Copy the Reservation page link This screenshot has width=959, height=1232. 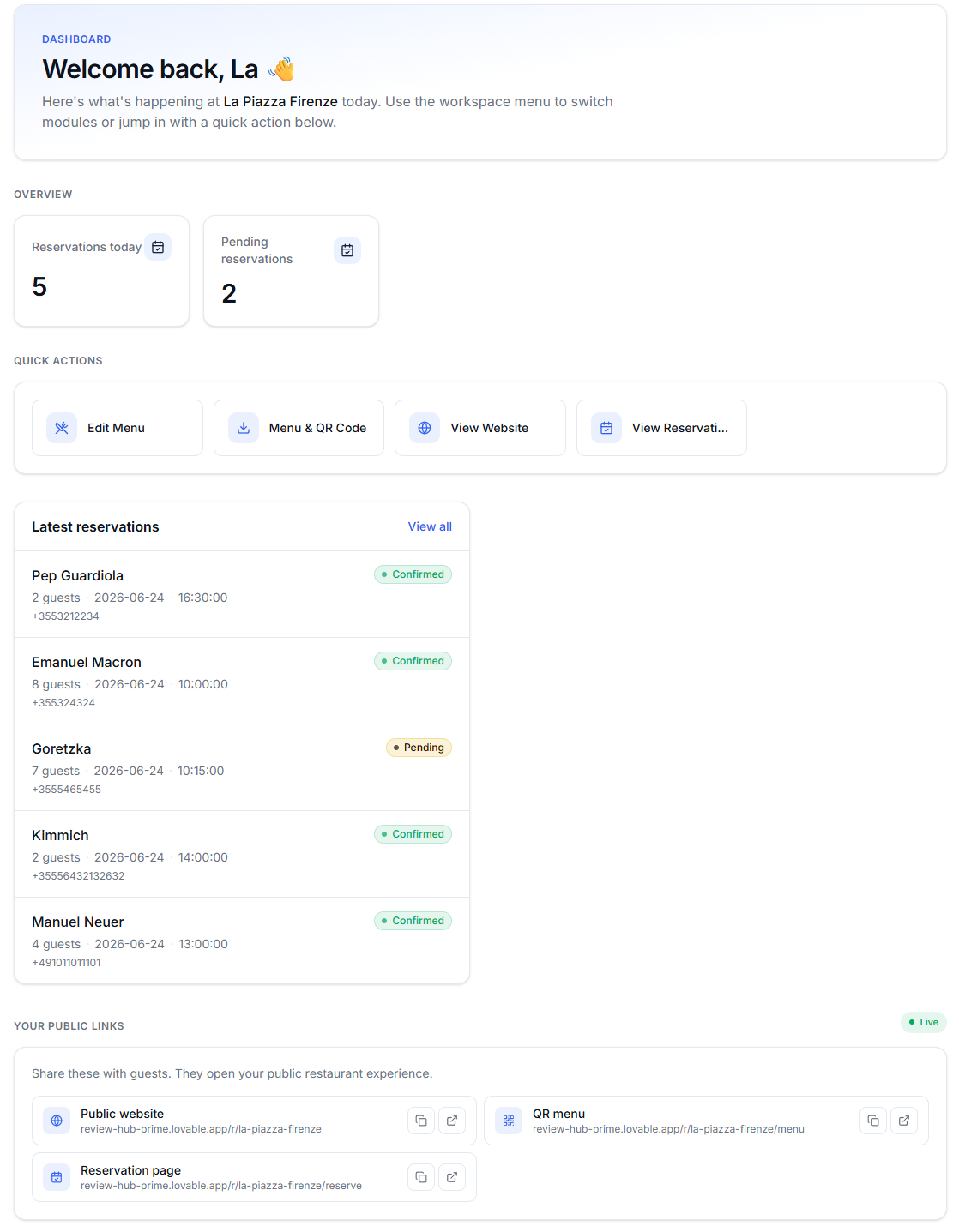click(421, 1177)
